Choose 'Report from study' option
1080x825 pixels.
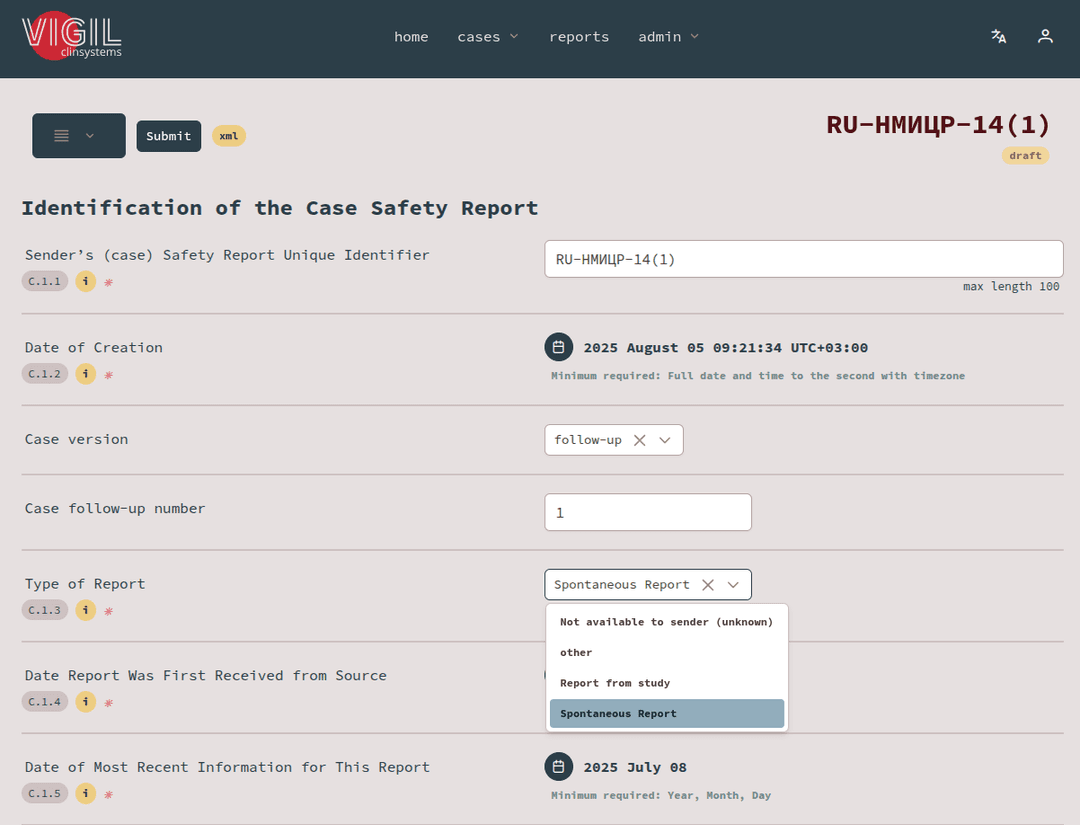667,683
